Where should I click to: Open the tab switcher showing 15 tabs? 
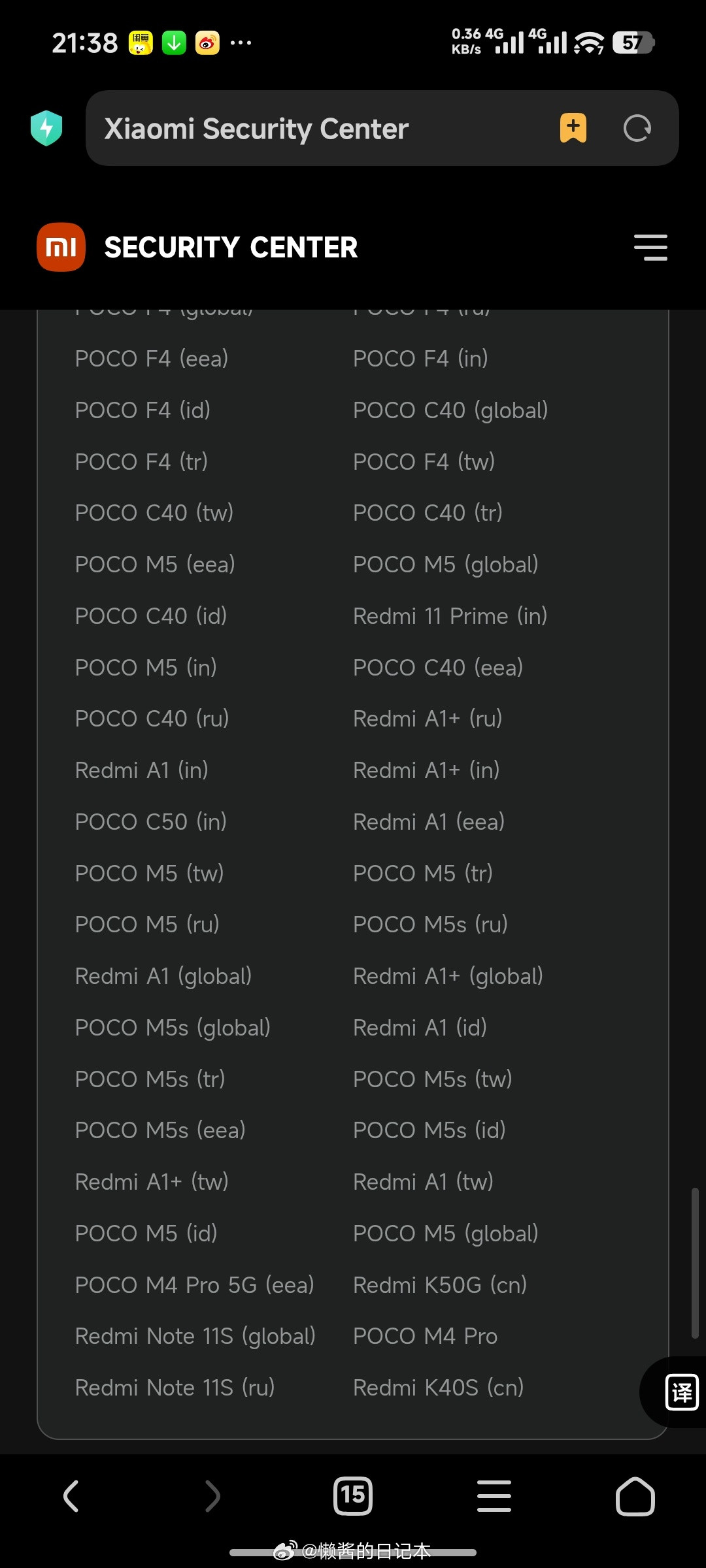click(353, 1495)
